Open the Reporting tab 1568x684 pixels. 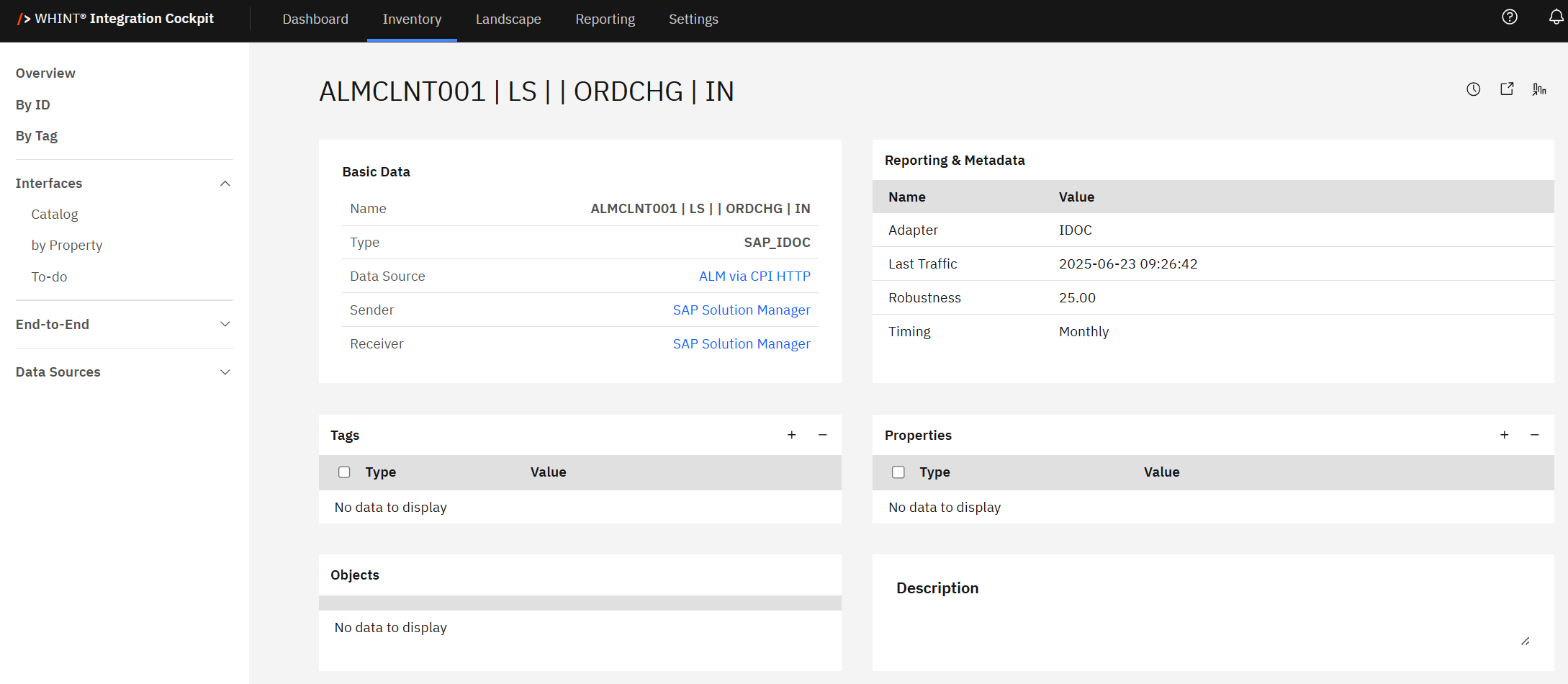click(605, 19)
